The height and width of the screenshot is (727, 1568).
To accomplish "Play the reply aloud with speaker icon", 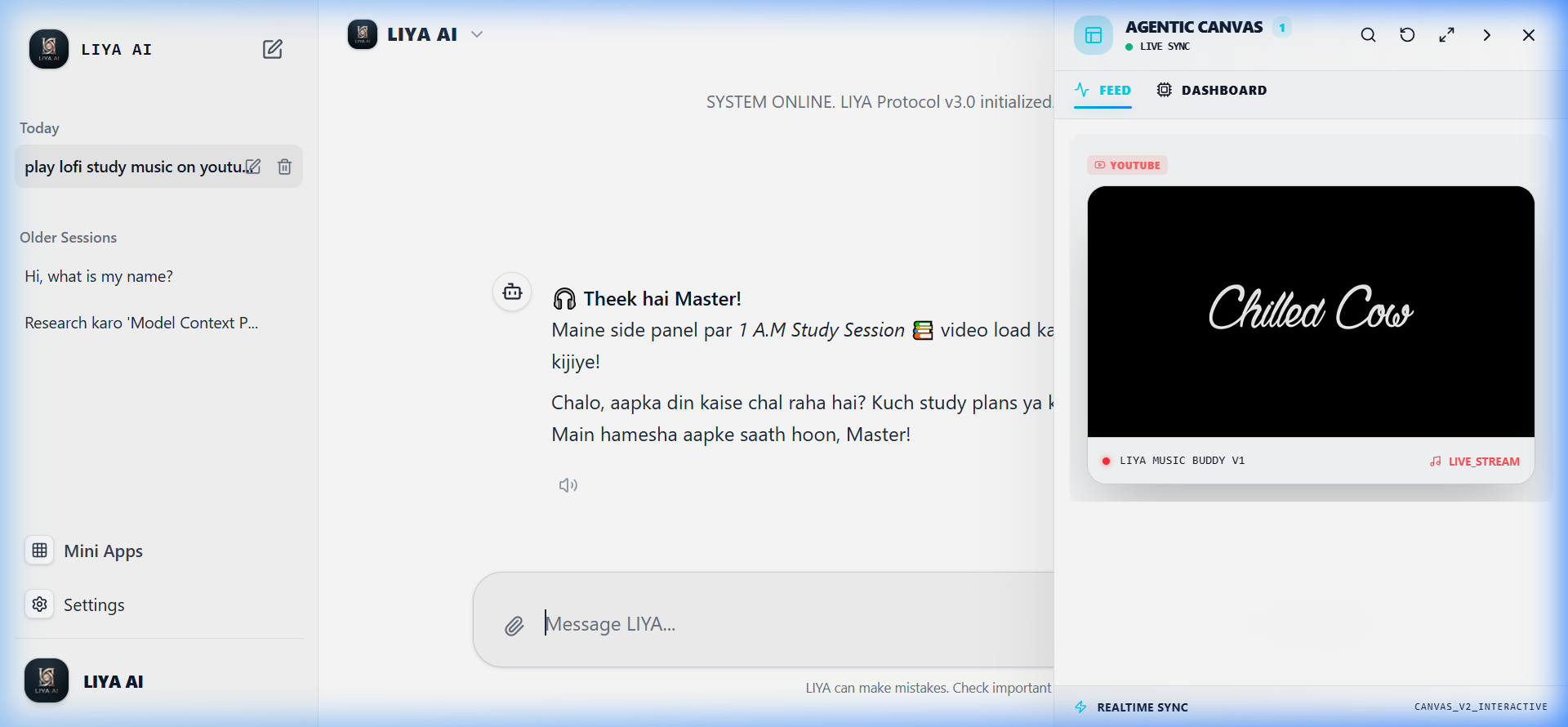I will point(568,485).
